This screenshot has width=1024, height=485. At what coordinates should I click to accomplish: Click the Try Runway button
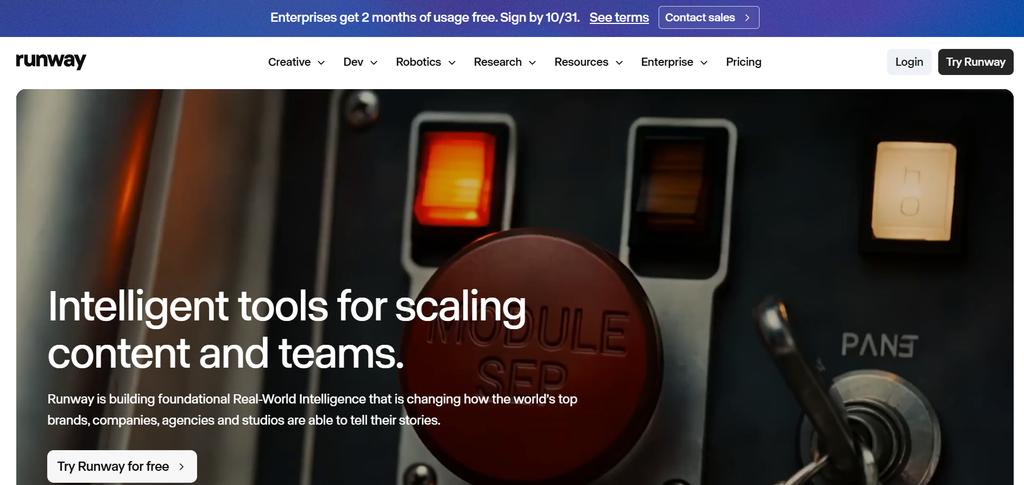tap(976, 62)
